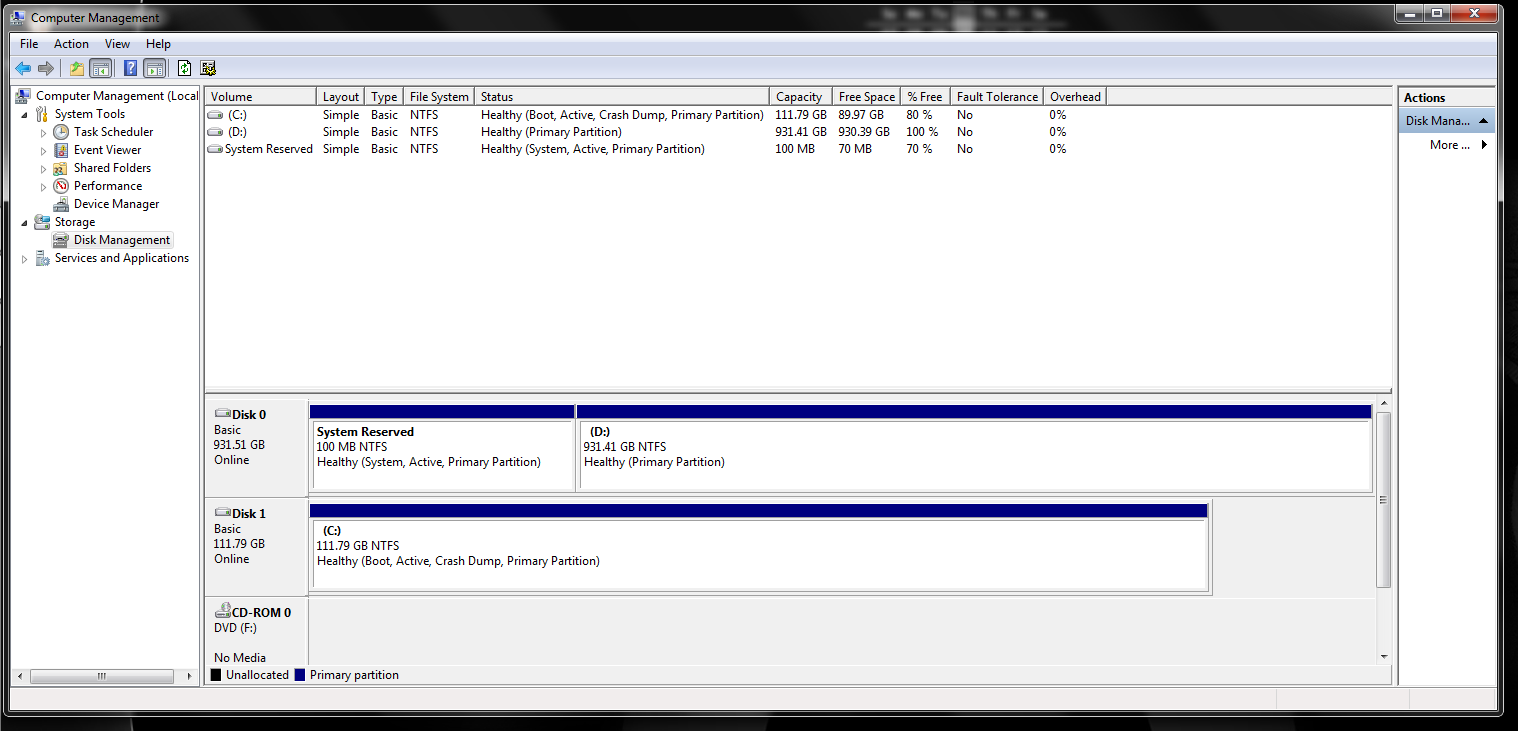Open the View menu
This screenshot has width=1518, height=731.
(x=117, y=44)
